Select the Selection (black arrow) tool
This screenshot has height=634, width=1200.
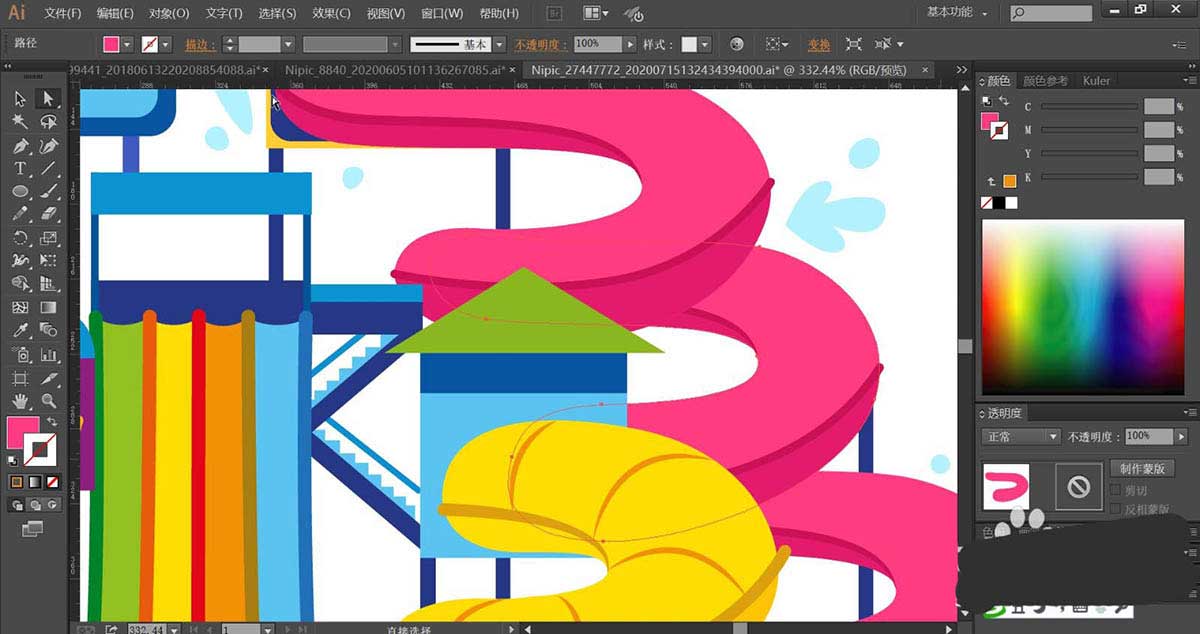click(x=20, y=98)
